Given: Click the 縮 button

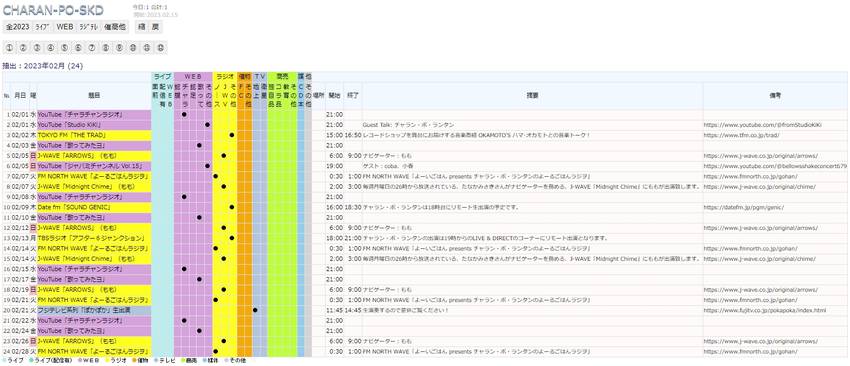Looking at the screenshot, I should [141, 27].
